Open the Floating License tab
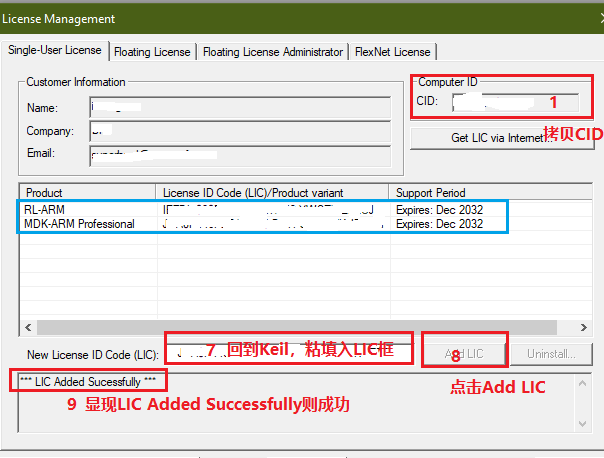 pos(152,52)
